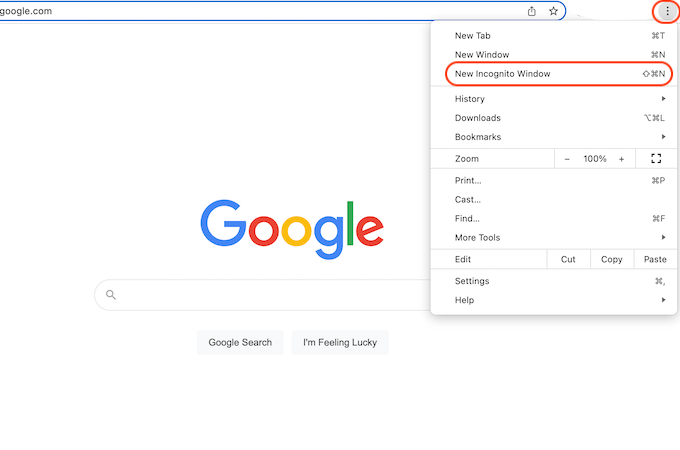Click into the Google search field
The width and height of the screenshot is (680, 450).
tap(269, 295)
